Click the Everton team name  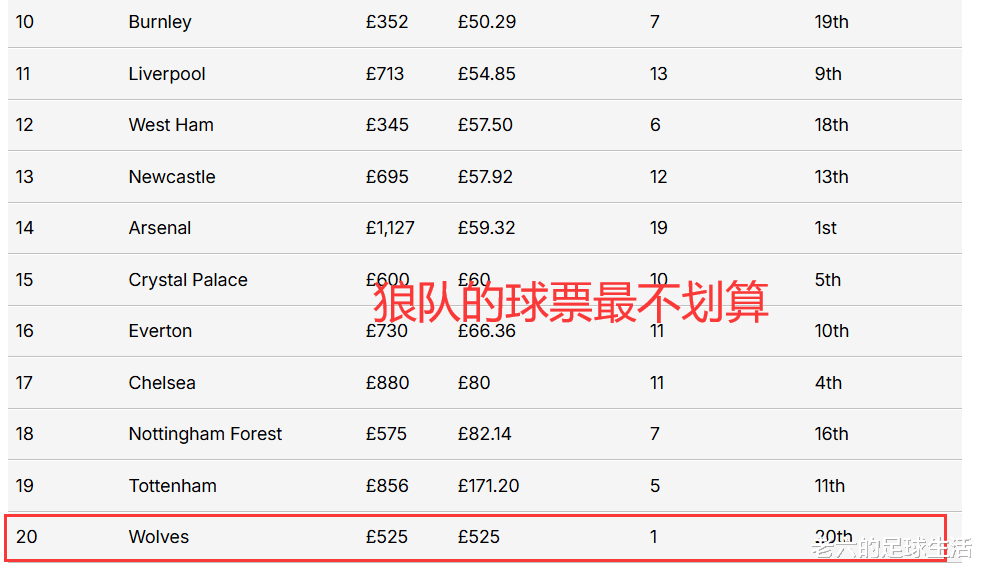tap(160, 331)
